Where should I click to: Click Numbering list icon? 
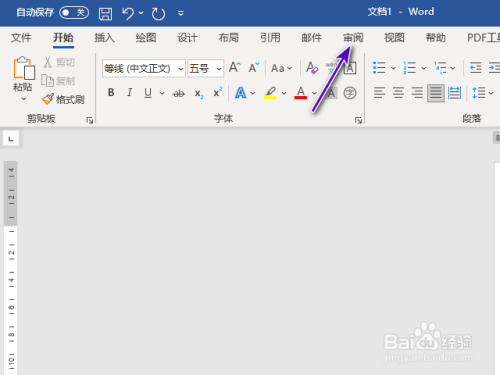point(410,68)
